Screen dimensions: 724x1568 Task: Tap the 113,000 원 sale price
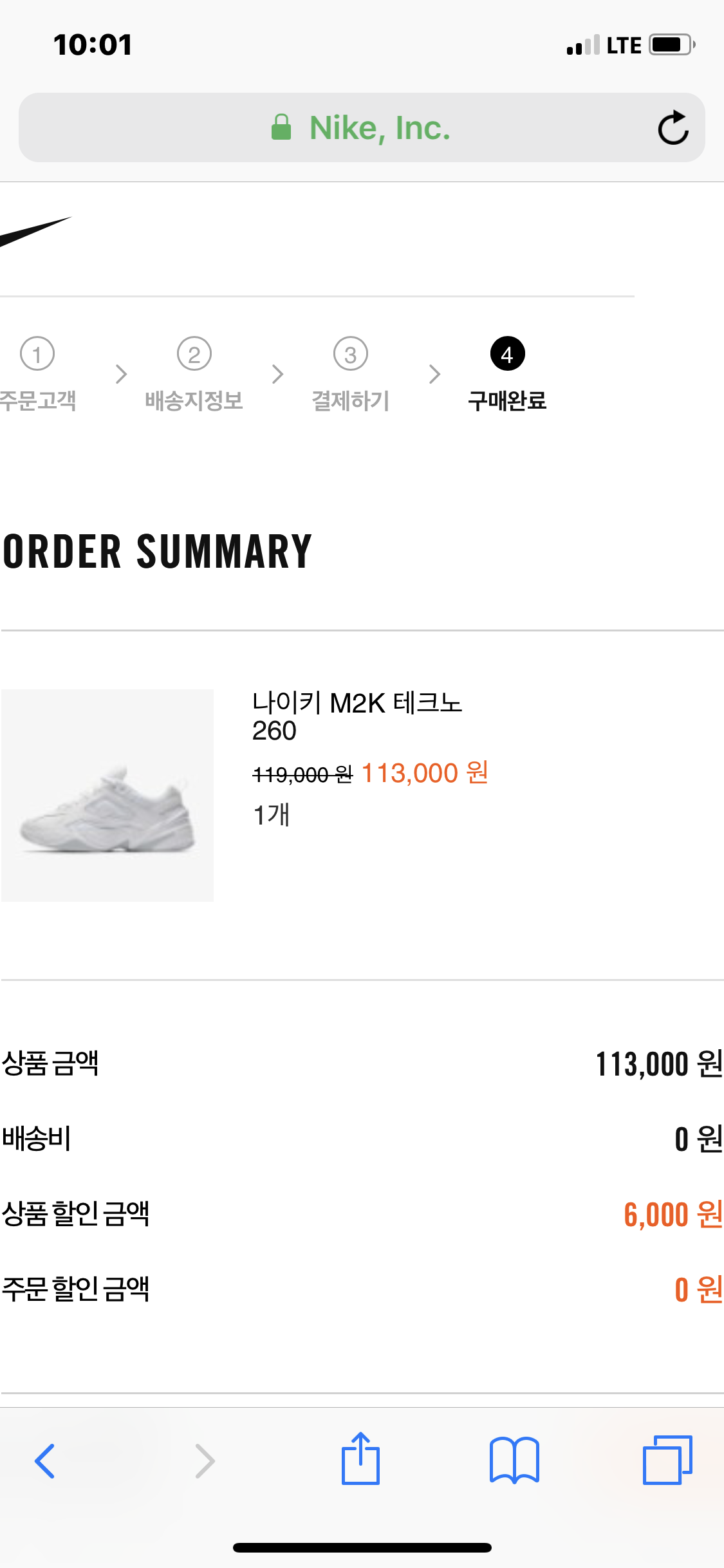pyautogui.click(x=425, y=773)
